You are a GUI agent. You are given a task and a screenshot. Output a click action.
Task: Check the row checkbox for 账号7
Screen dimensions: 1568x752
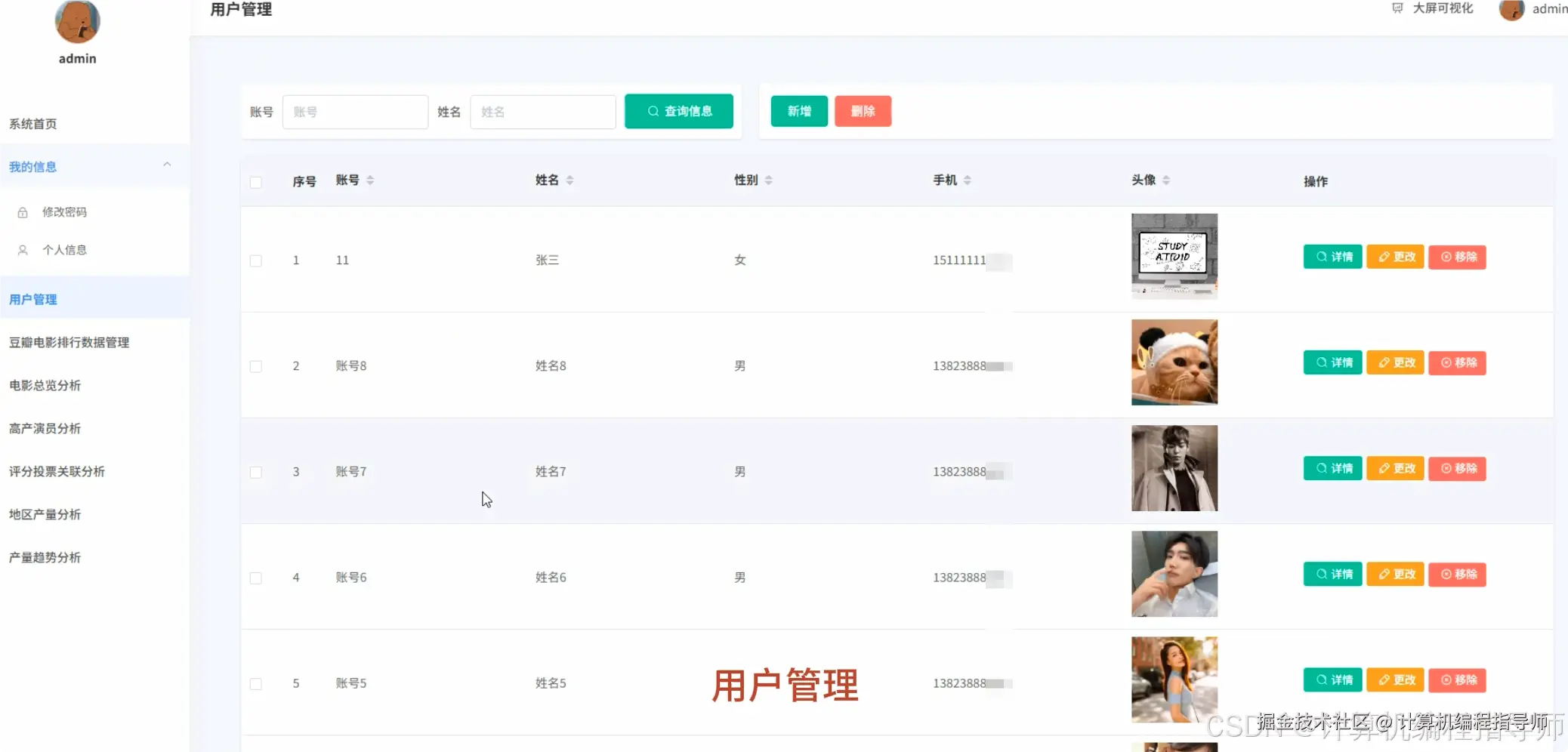click(x=256, y=472)
